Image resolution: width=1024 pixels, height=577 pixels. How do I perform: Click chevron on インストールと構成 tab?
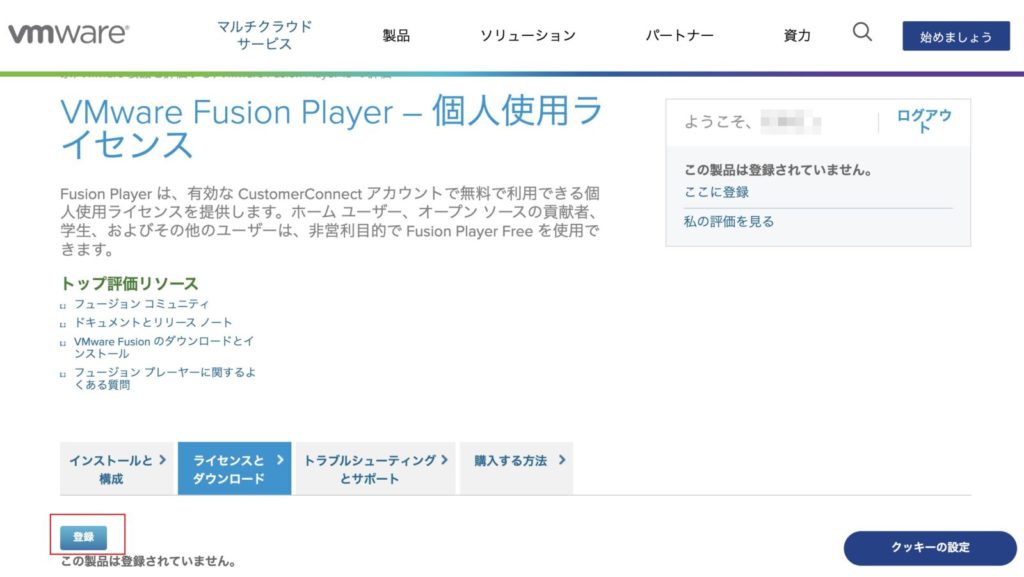coord(162,460)
